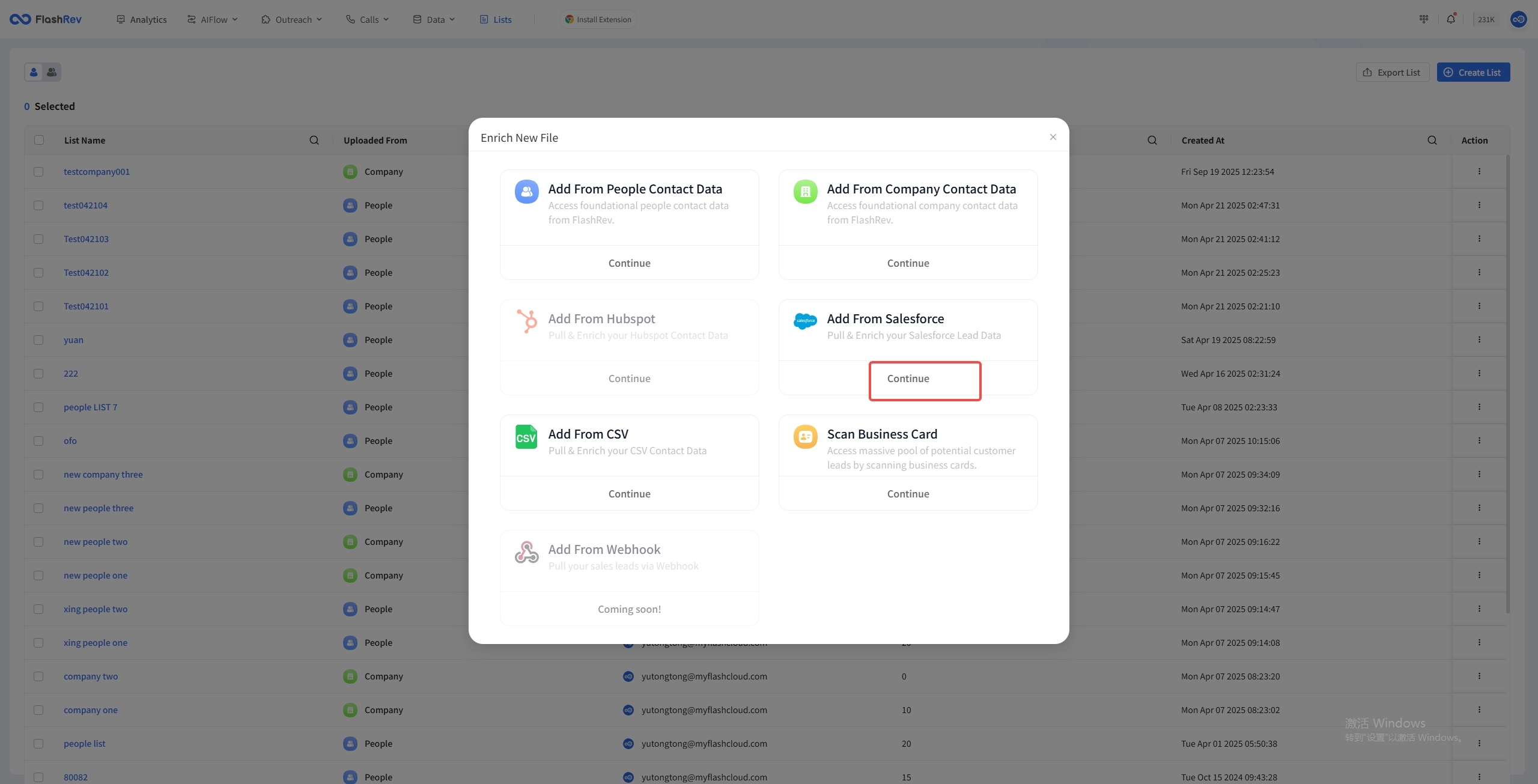Image resolution: width=1538 pixels, height=784 pixels.
Task: Click the green CSV file icon
Action: pyautogui.click(x=526, y=437)
